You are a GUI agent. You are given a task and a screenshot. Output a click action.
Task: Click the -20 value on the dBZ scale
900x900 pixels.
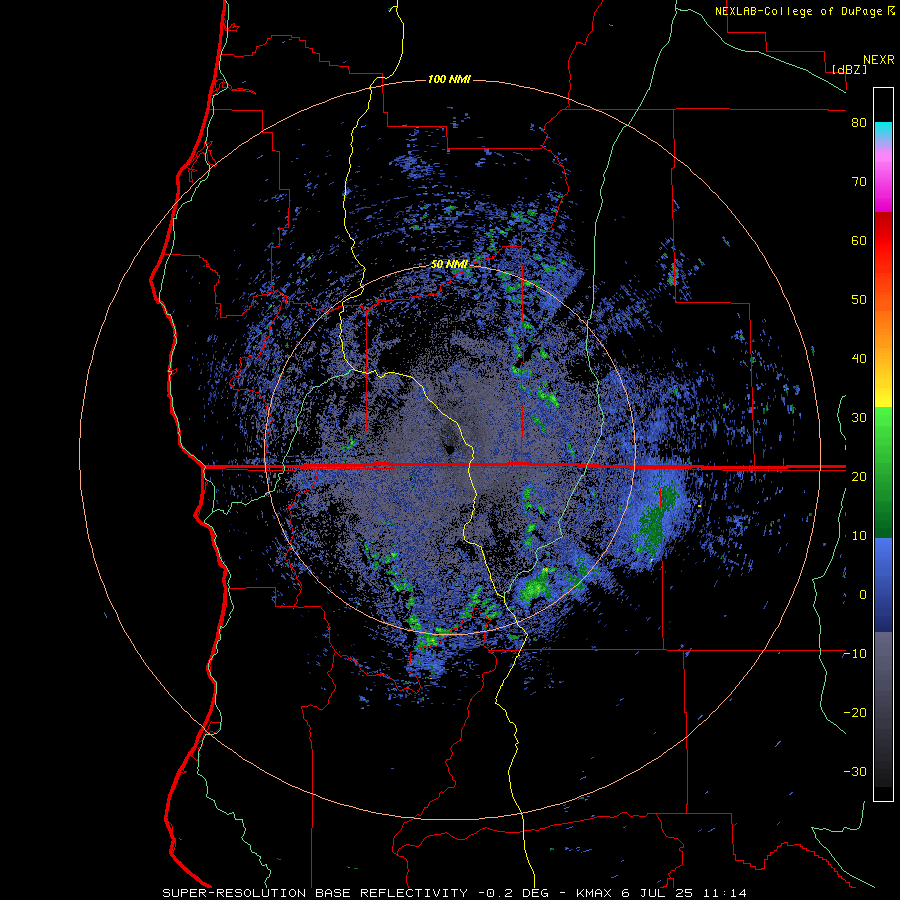[855, 713]
